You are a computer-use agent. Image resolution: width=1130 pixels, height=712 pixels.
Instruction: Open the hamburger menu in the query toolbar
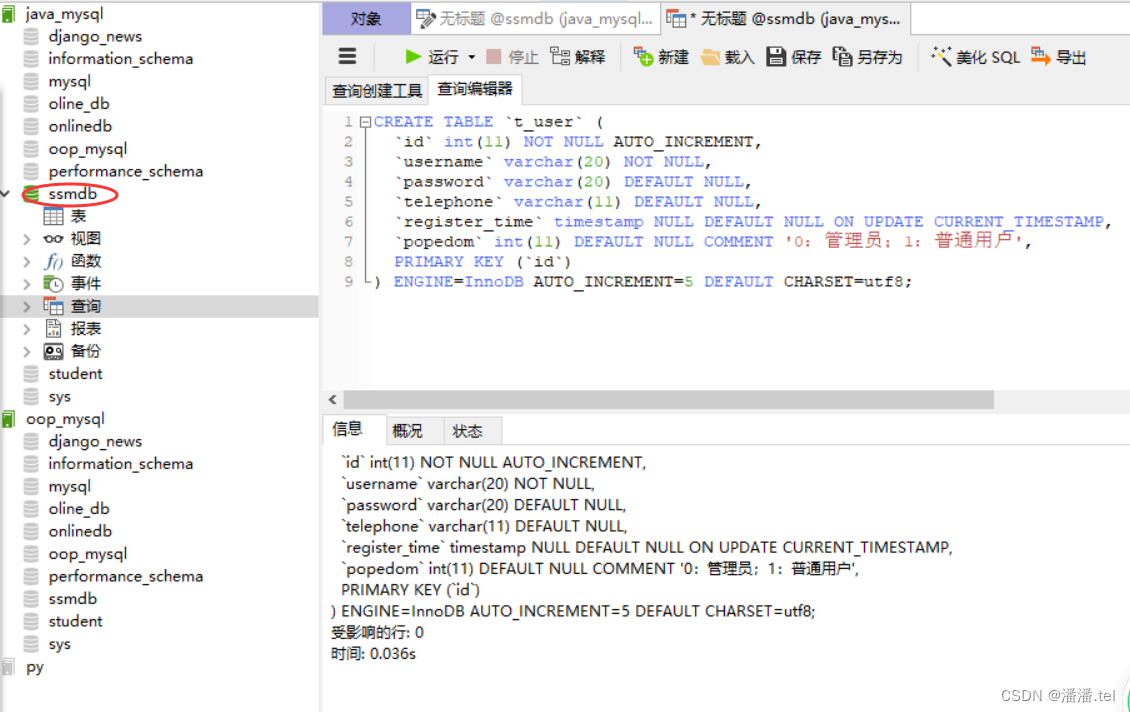(347, 56)
